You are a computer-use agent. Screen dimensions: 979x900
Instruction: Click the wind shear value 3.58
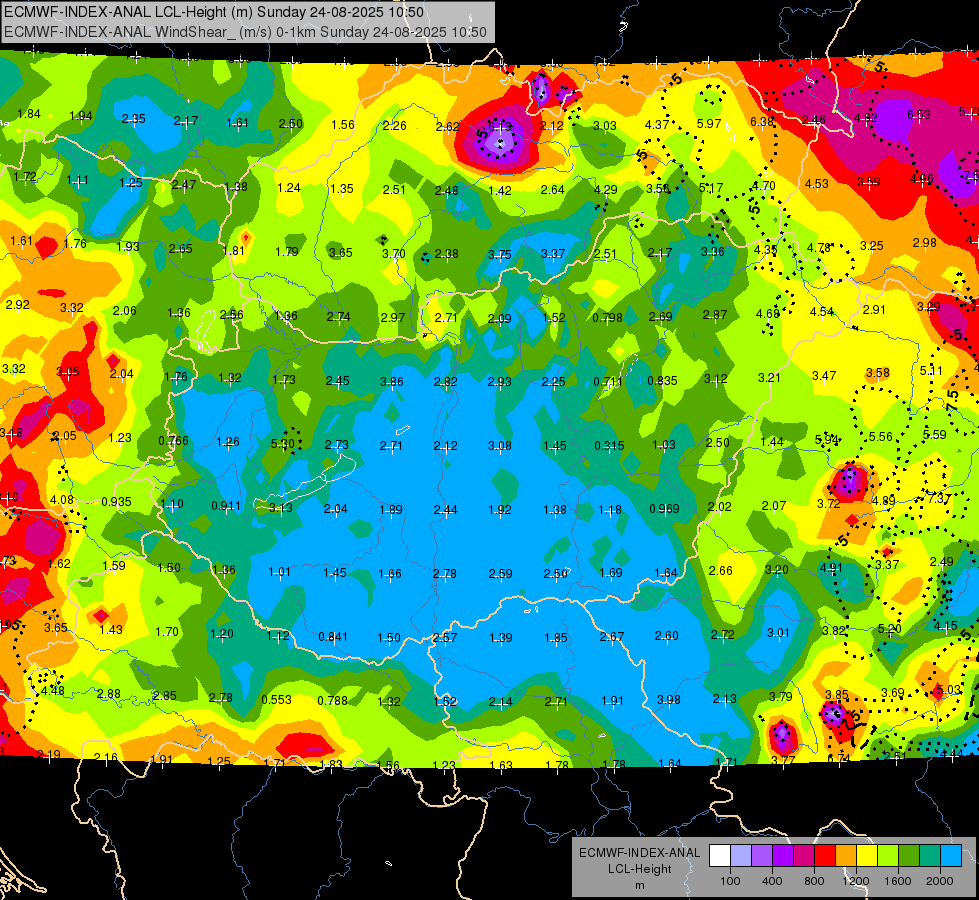pyautogui.click(x=877, y=373)
